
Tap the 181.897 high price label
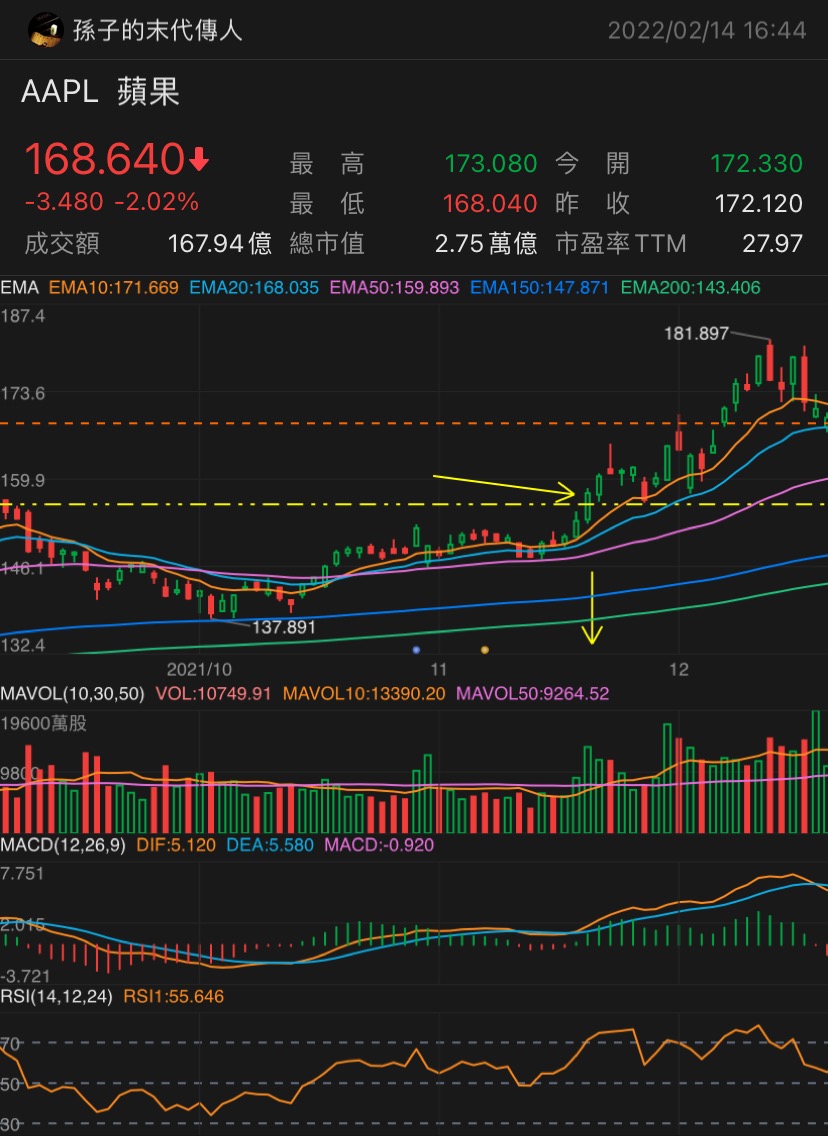pyautogui.click(x=696, y=333)
